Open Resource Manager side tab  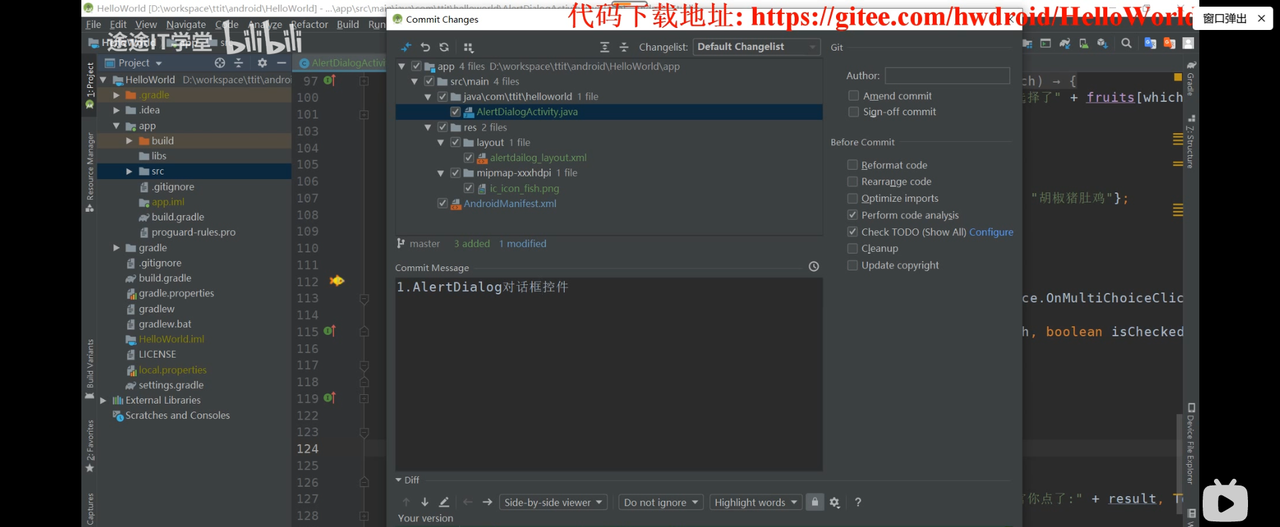(89, 170)
